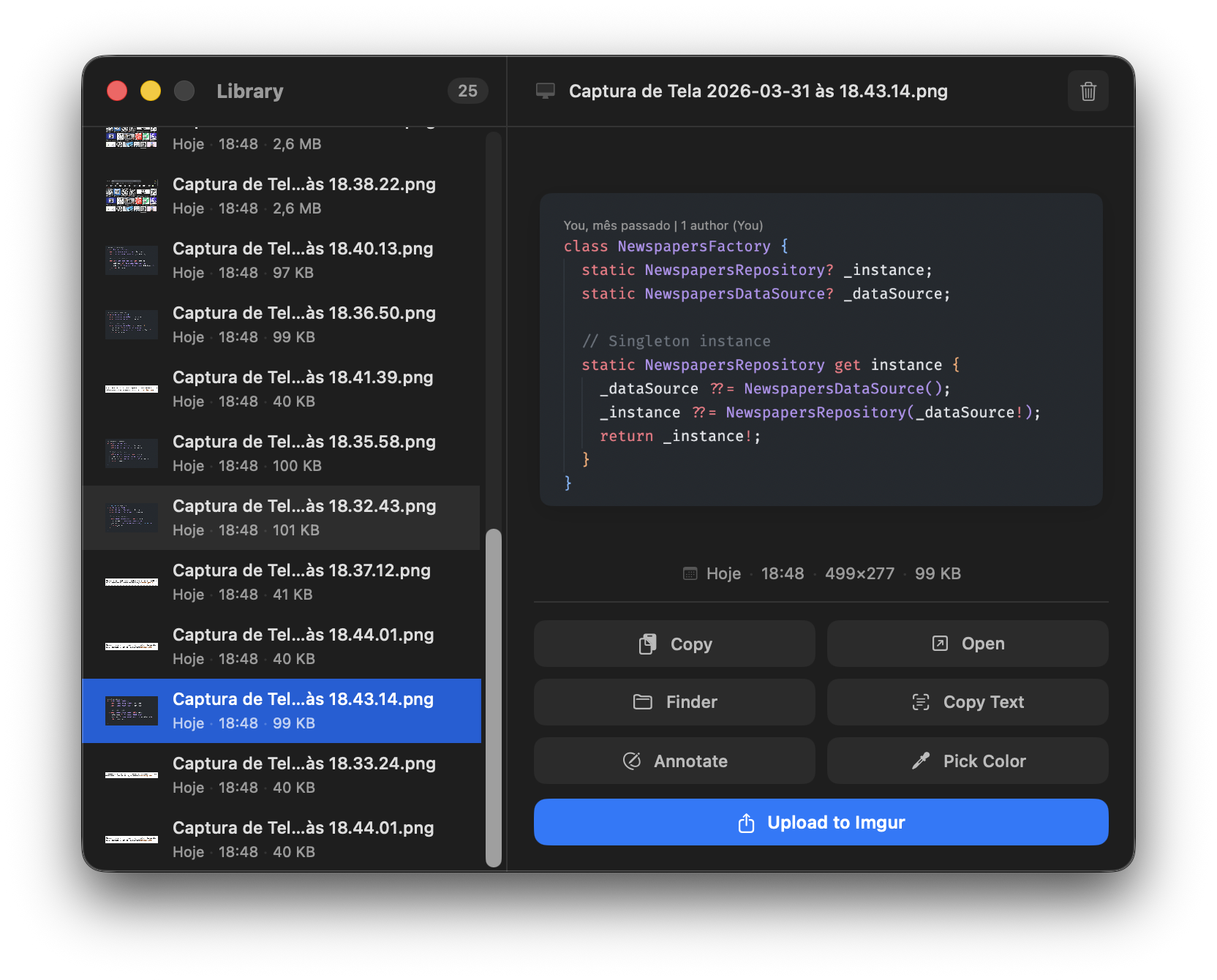1217x980 pixels.
Task: Select capture 18.38.22.png in library
Action: click(x=282, y=196)
